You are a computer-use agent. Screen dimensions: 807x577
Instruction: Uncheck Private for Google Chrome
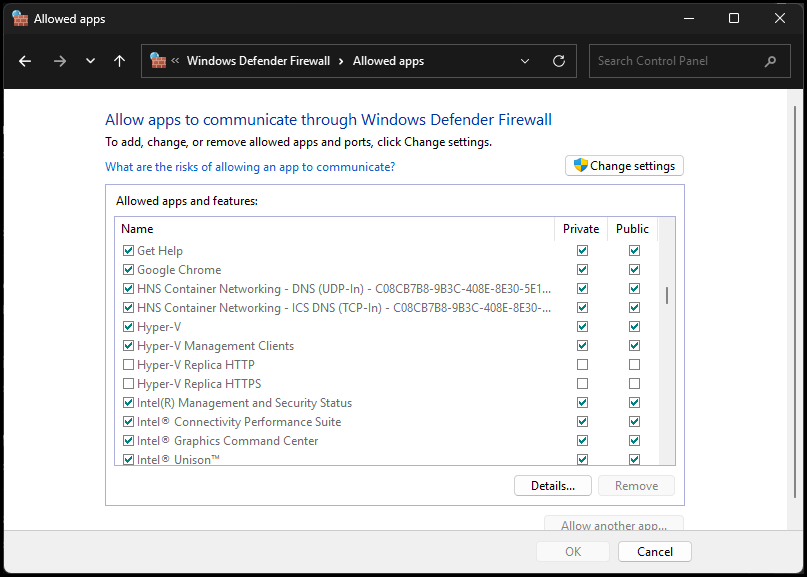point(582,270)
